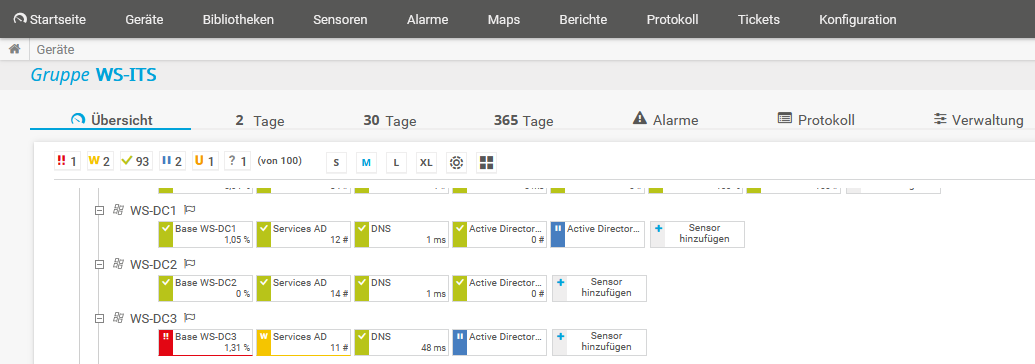Click the priority flag next to WS-DC3
Viewport: 1035px width, 364px height.
(190, 318)
